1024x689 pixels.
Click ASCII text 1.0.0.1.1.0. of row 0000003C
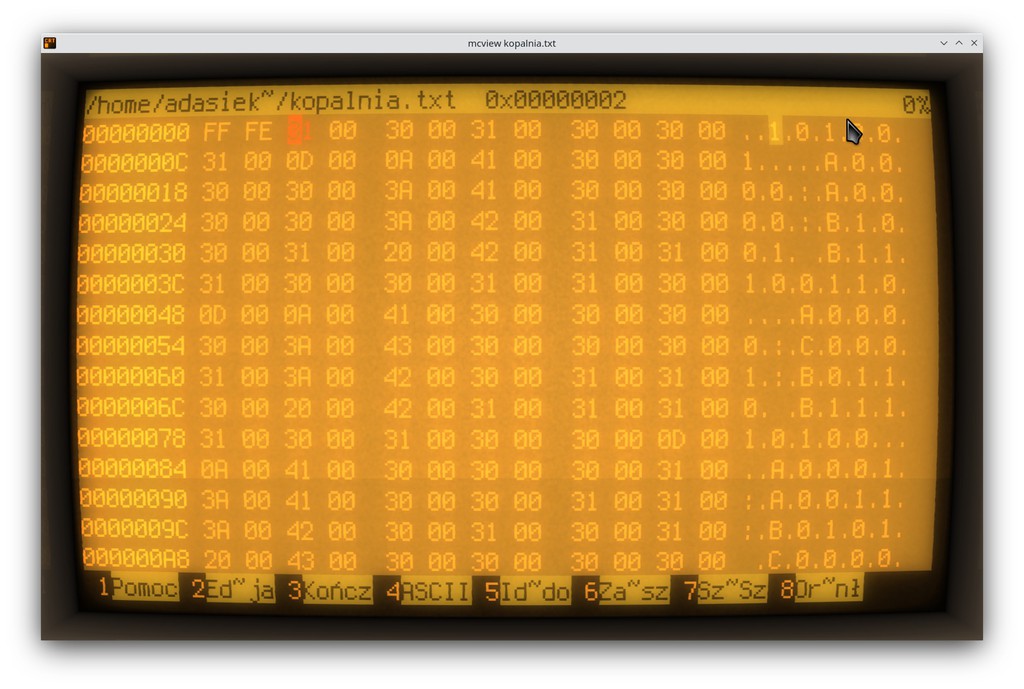point(824,284)
